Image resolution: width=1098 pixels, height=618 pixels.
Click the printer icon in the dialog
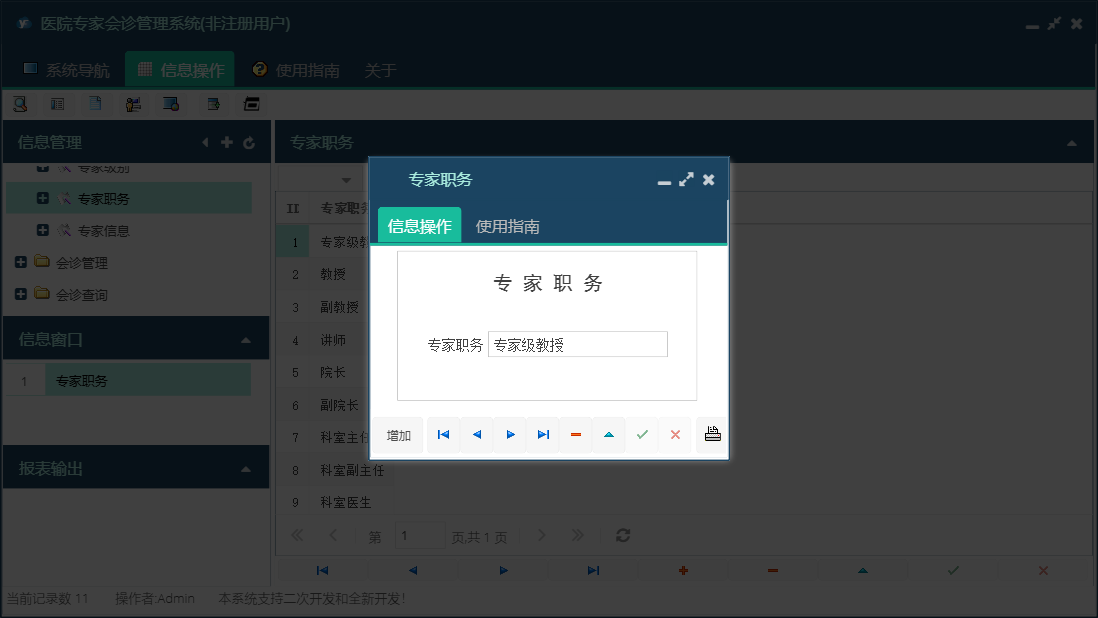point(711,433)
